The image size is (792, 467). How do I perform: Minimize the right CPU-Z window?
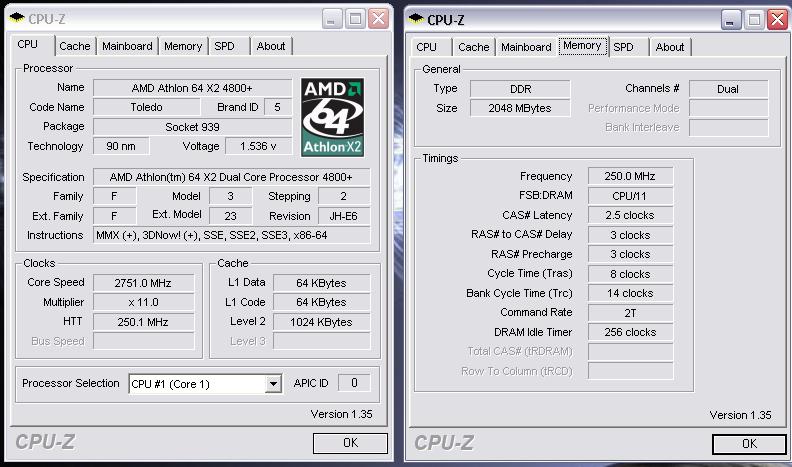(x=731, y=20)
